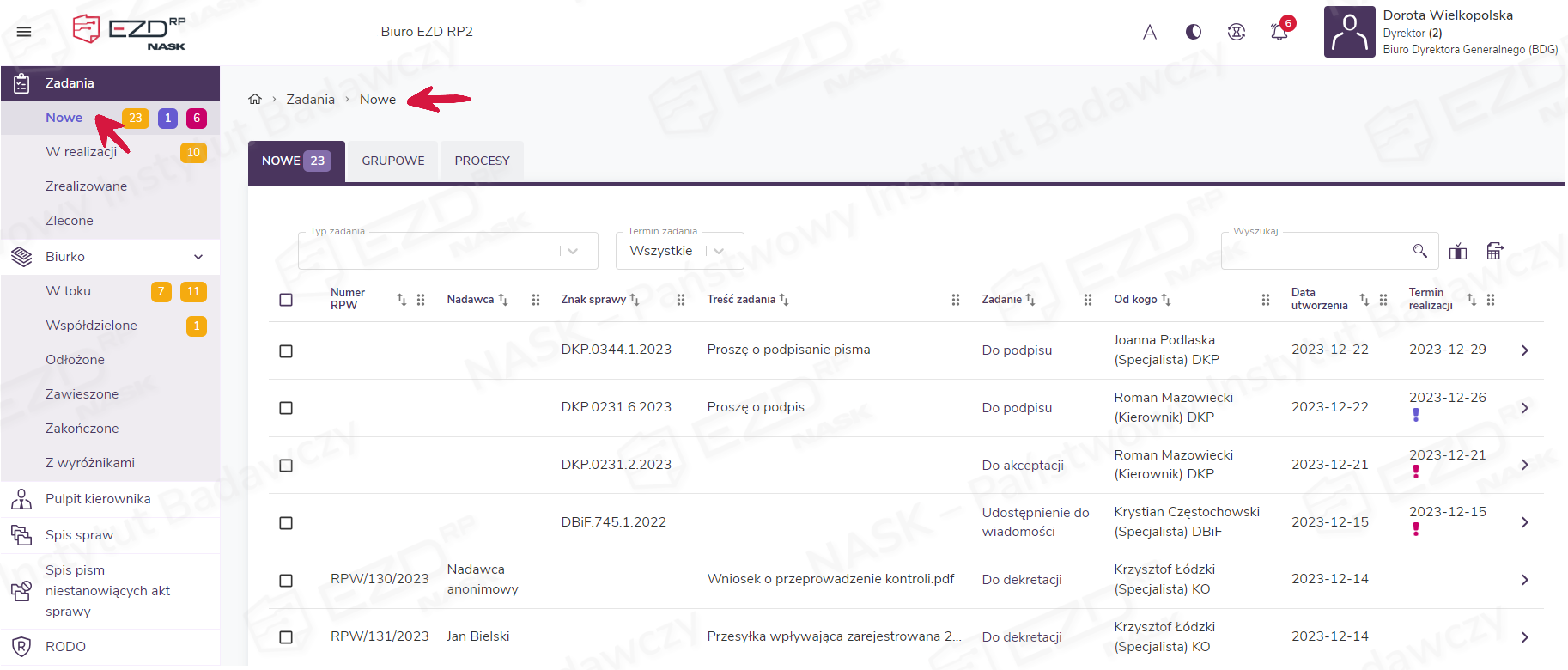Select the RPW/130/2023 row checkbox
Screen dimensions: 1568x670
[286, 581]
